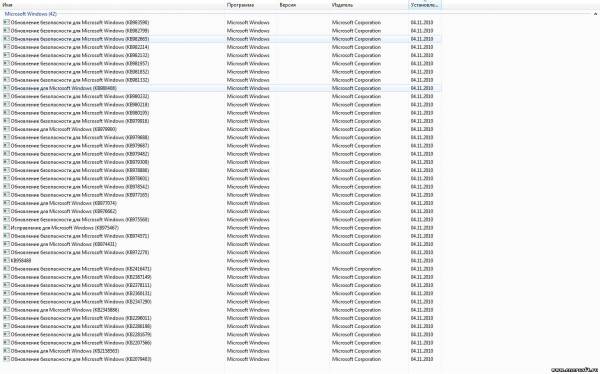The height and width of the screenshot is (374, 600).
Task: Sort updates by the Программа column header
Action: point(240,5)
